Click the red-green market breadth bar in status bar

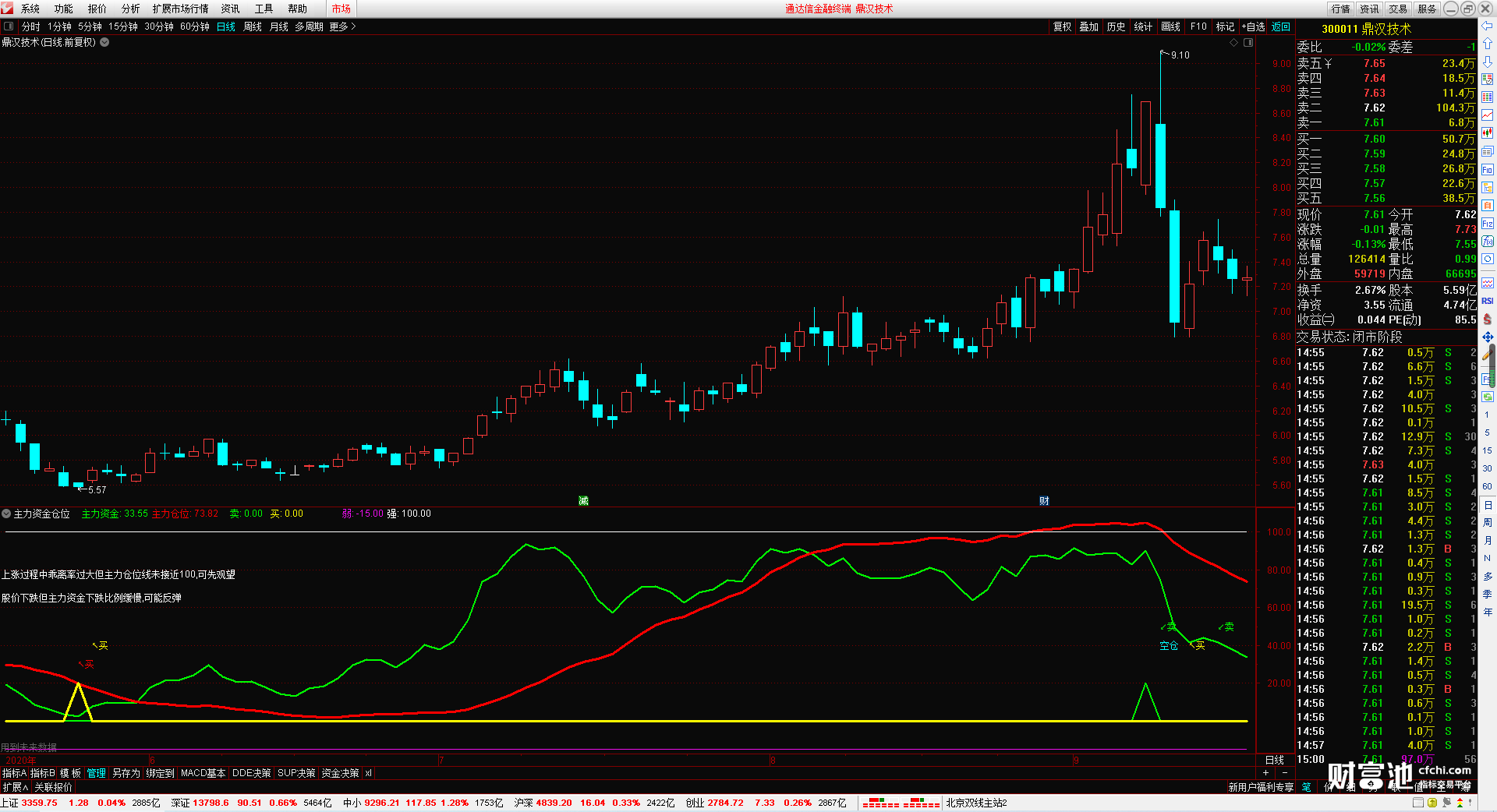[901, 803]
